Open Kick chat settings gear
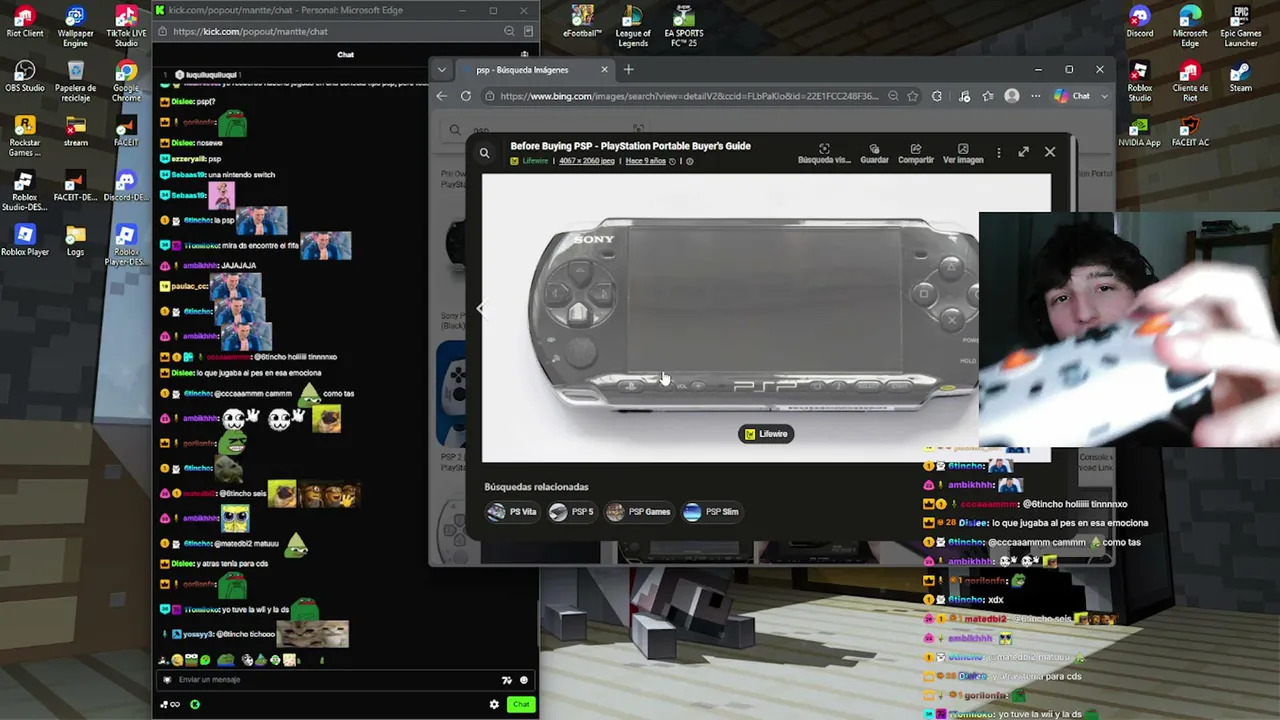 [x=494, y=705]
